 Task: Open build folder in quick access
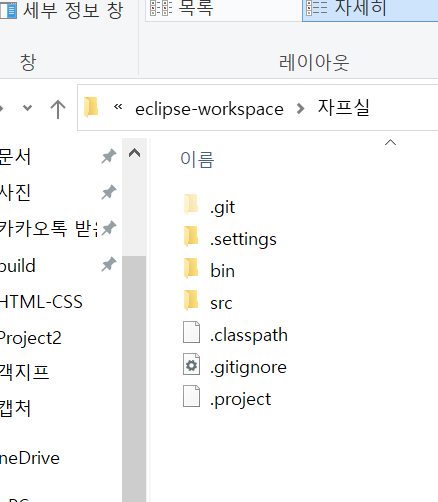coord(17,266)
